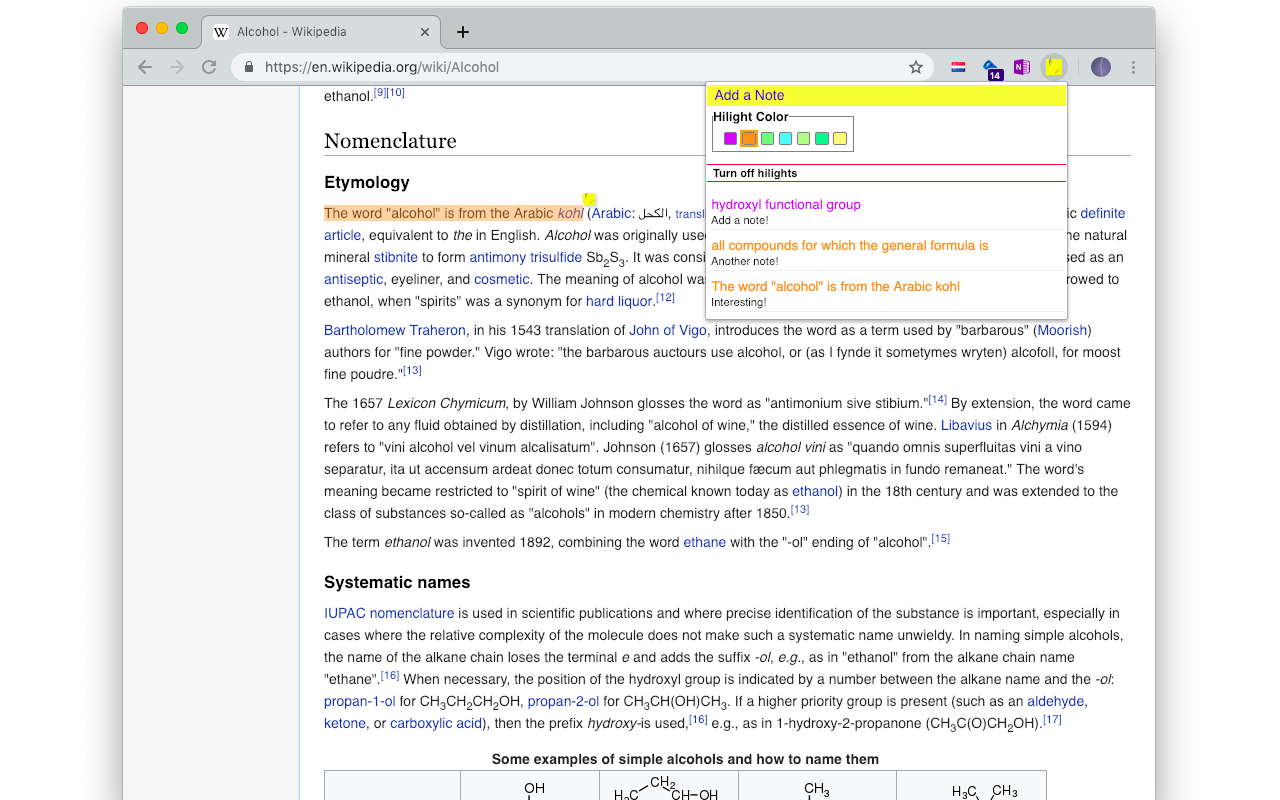This screenshot has width=1280, height=800.
Task: Click the yellow sticky note marker in article
Action: point(590,199)
